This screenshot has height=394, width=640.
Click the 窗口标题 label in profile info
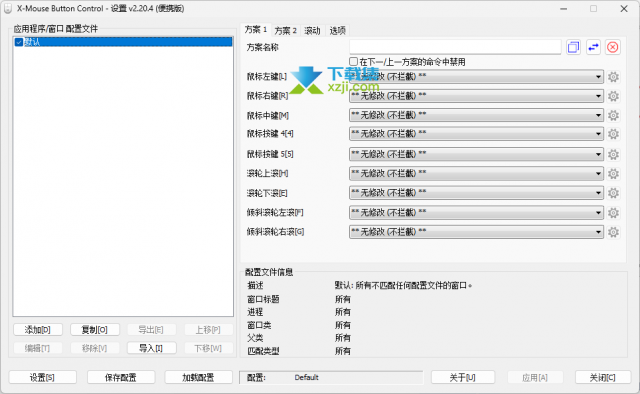click(x=263, y=299)
